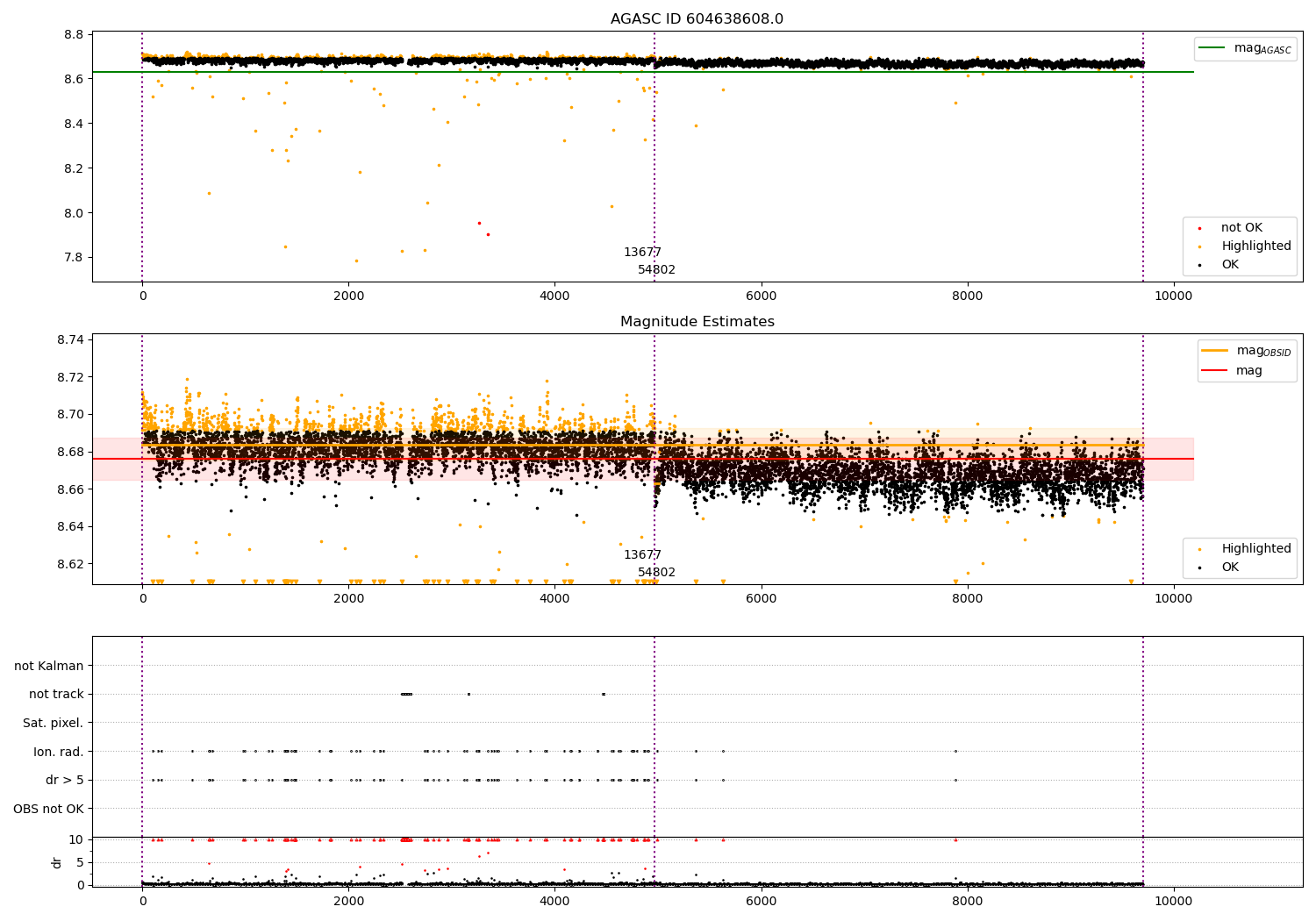Select the 8.68 y-axis tick label

point(70,452)
